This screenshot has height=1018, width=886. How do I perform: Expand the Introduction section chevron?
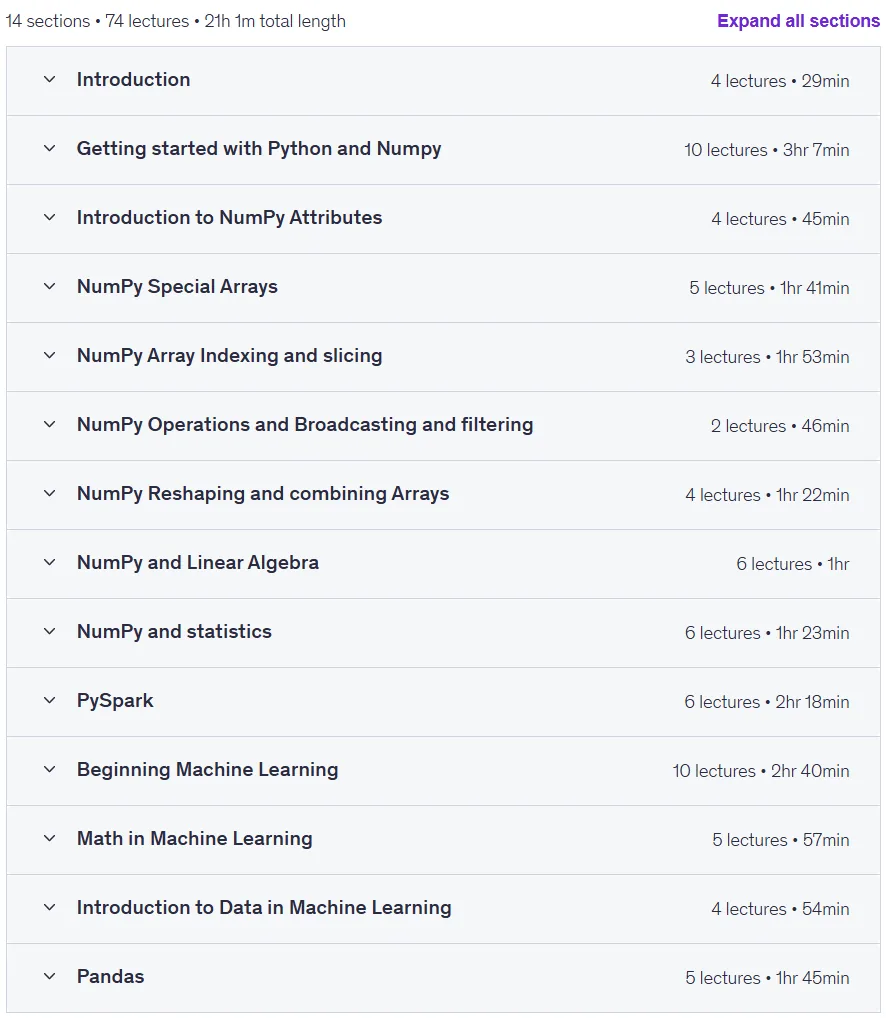click(x=49, y=80)
